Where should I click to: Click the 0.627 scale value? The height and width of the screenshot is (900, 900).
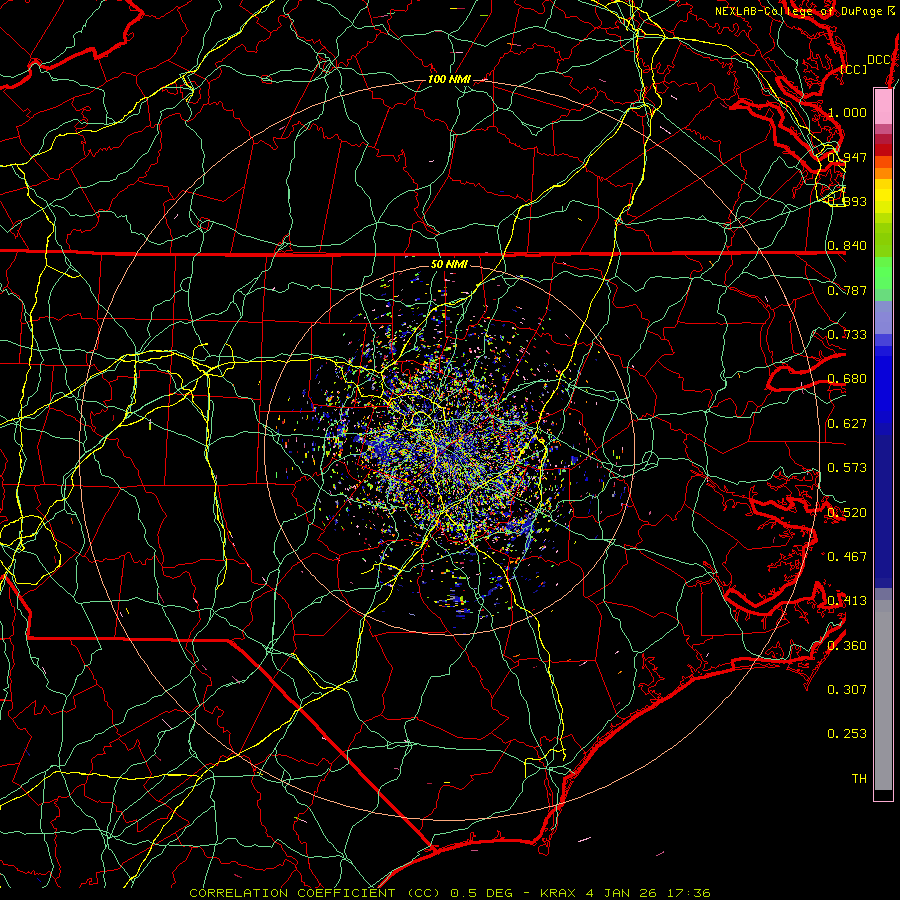click(x=847, y=424)
